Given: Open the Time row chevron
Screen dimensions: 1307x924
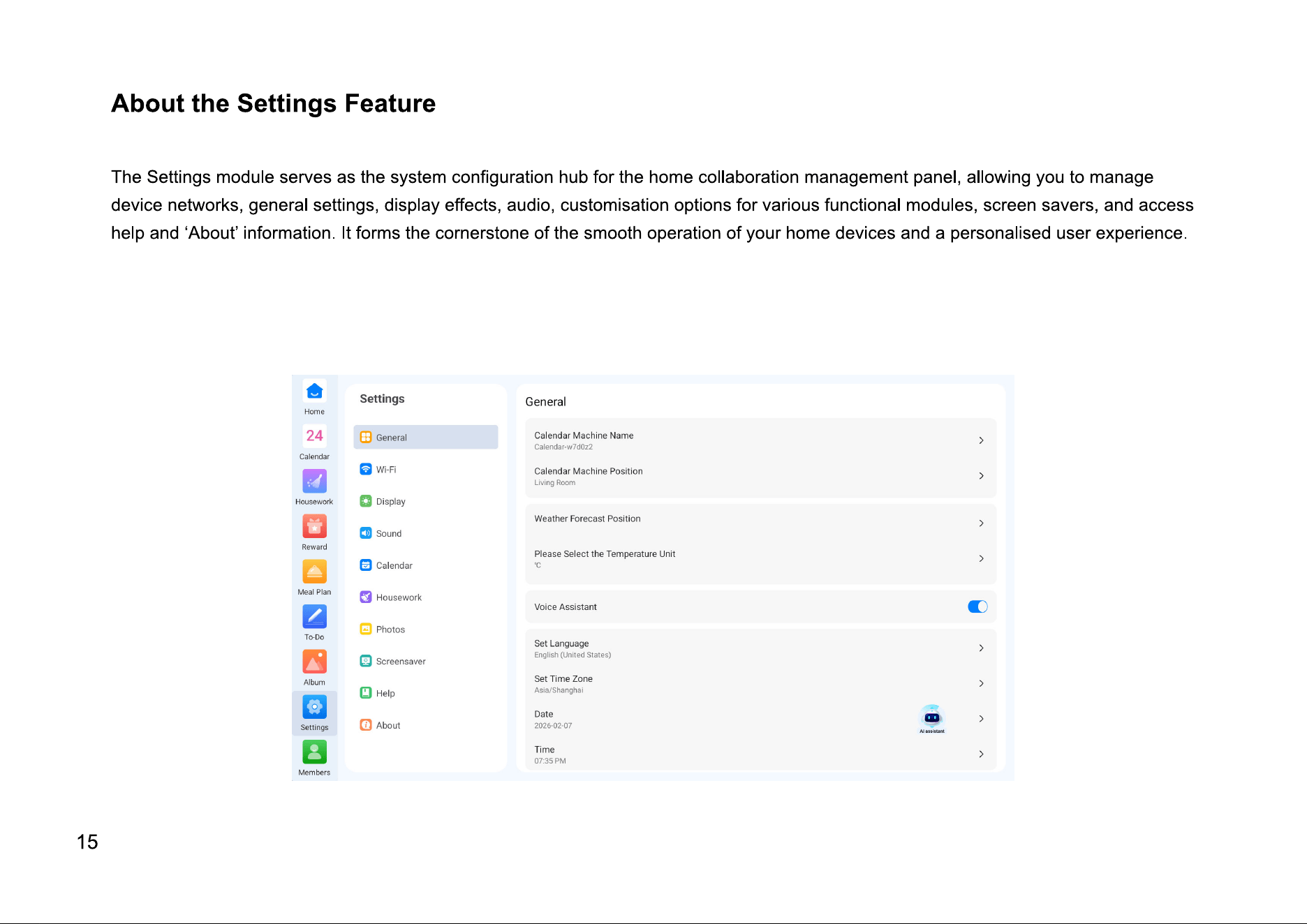Looking at the screenshot, I should (x=981, y=754).
